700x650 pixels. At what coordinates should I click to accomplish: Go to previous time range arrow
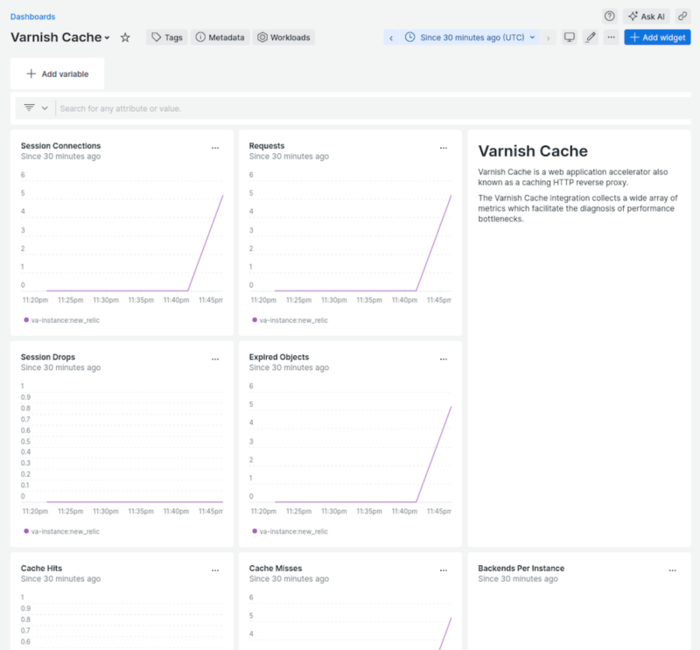click(x=391, y=38)
